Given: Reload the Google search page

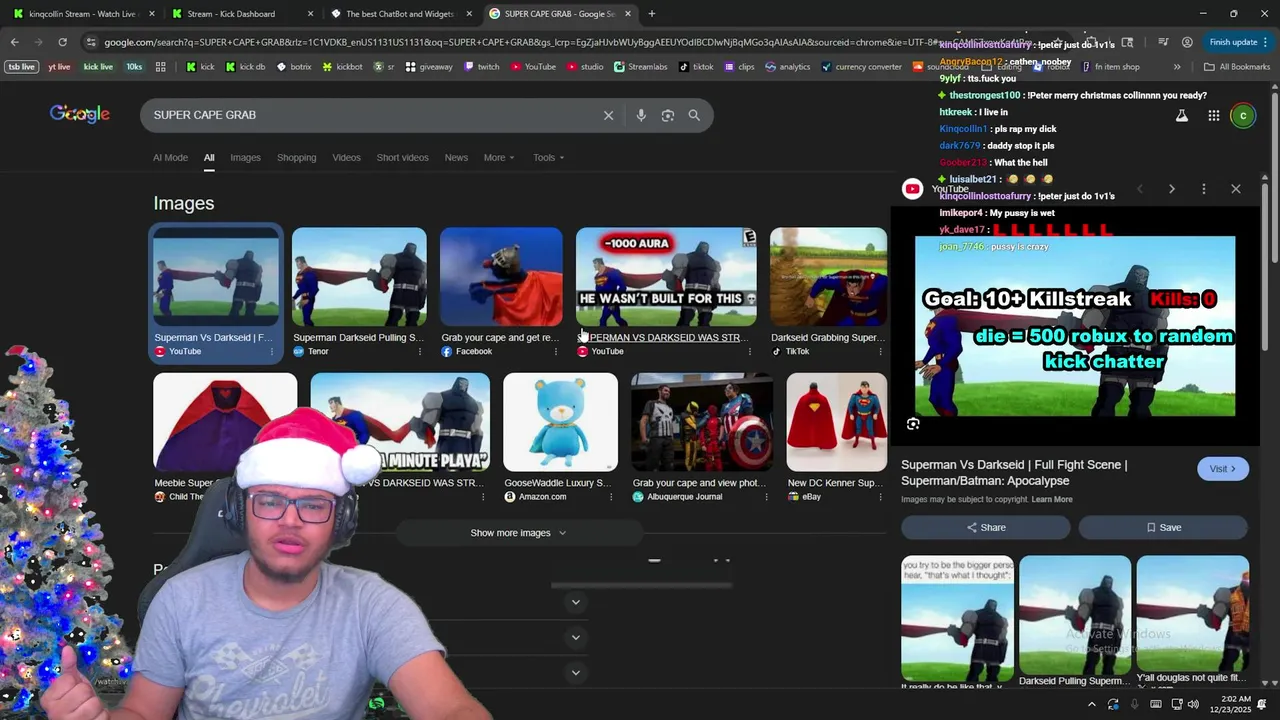Looking at the screenshot, I should point(62,42).
